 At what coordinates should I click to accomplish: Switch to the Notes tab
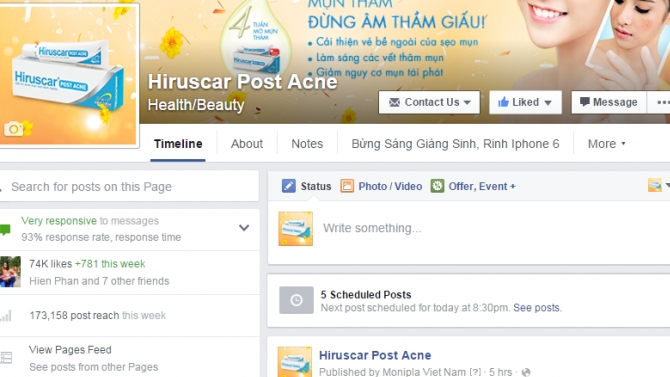[x=307, y=144]
